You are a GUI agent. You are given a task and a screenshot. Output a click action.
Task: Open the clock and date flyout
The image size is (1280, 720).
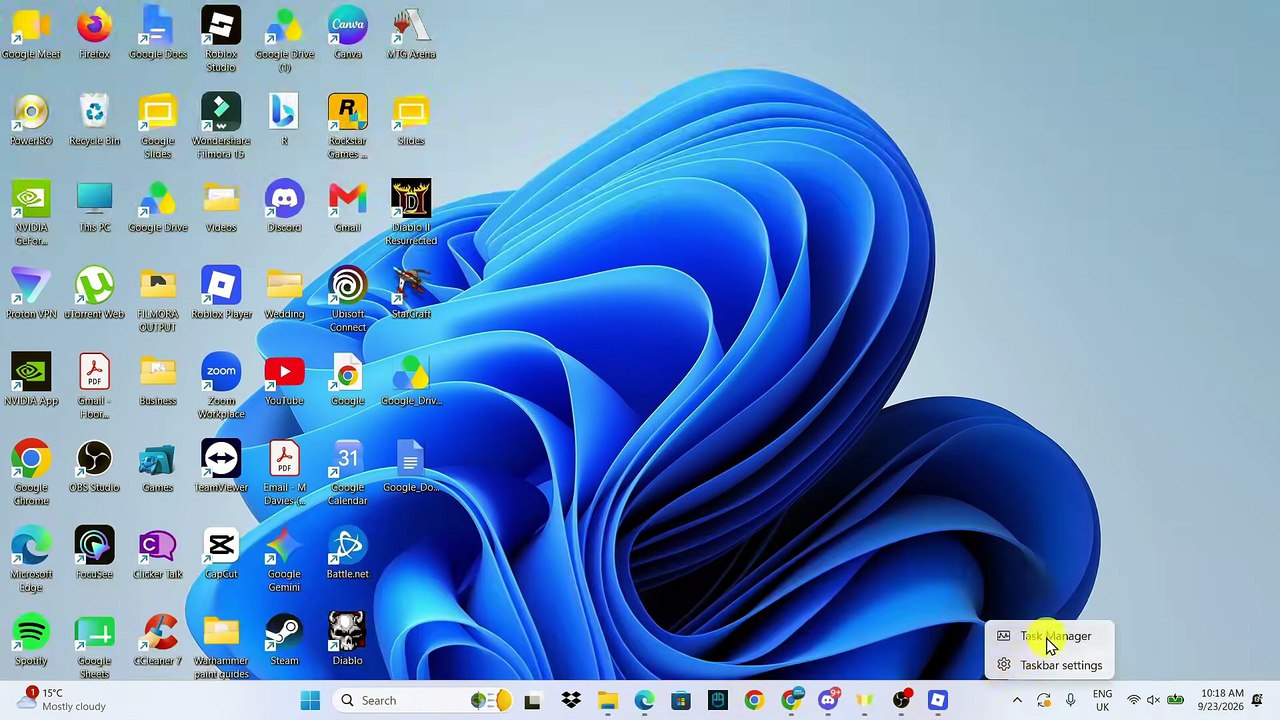point(1220,700)
